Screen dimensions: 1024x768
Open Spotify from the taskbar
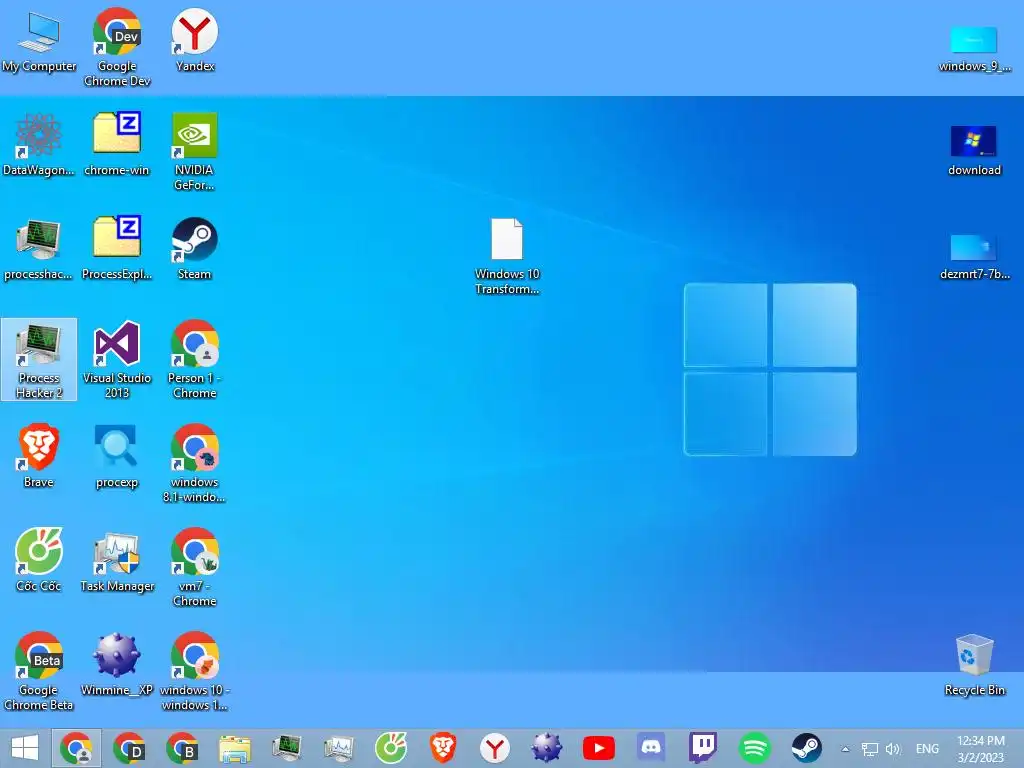coord(755,748)
